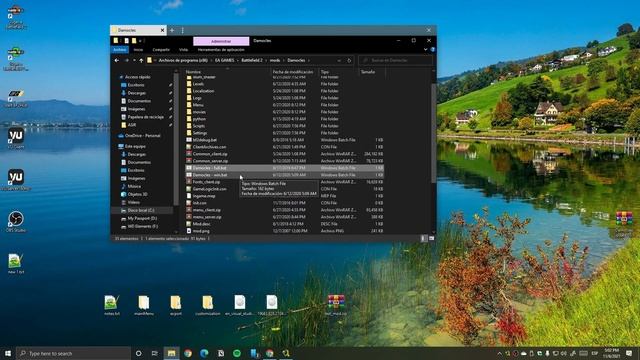Open chevron after EA GAMES breadcrumb

click(x=238, y=60)
